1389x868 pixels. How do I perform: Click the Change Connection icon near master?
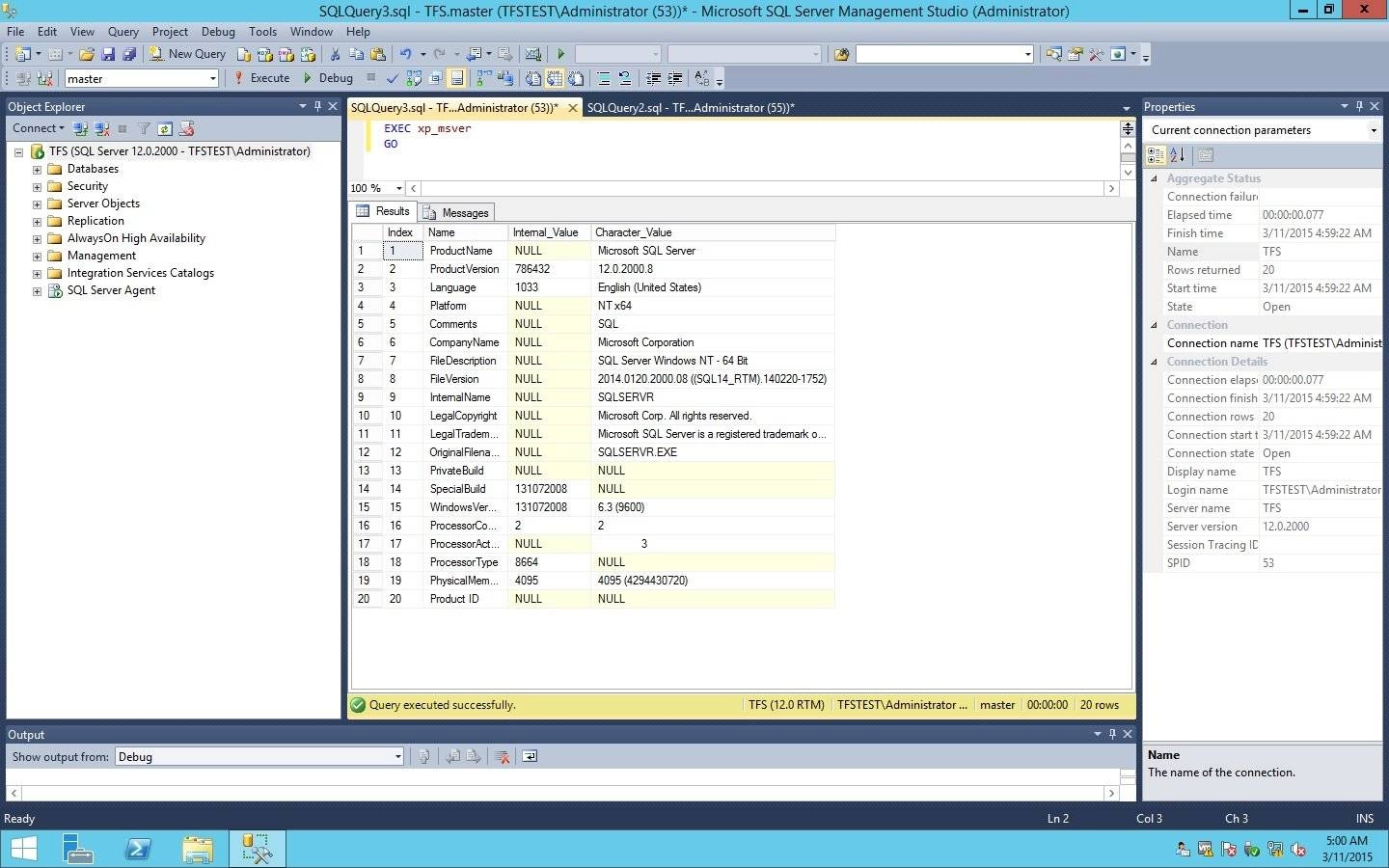tap(45, 78)
